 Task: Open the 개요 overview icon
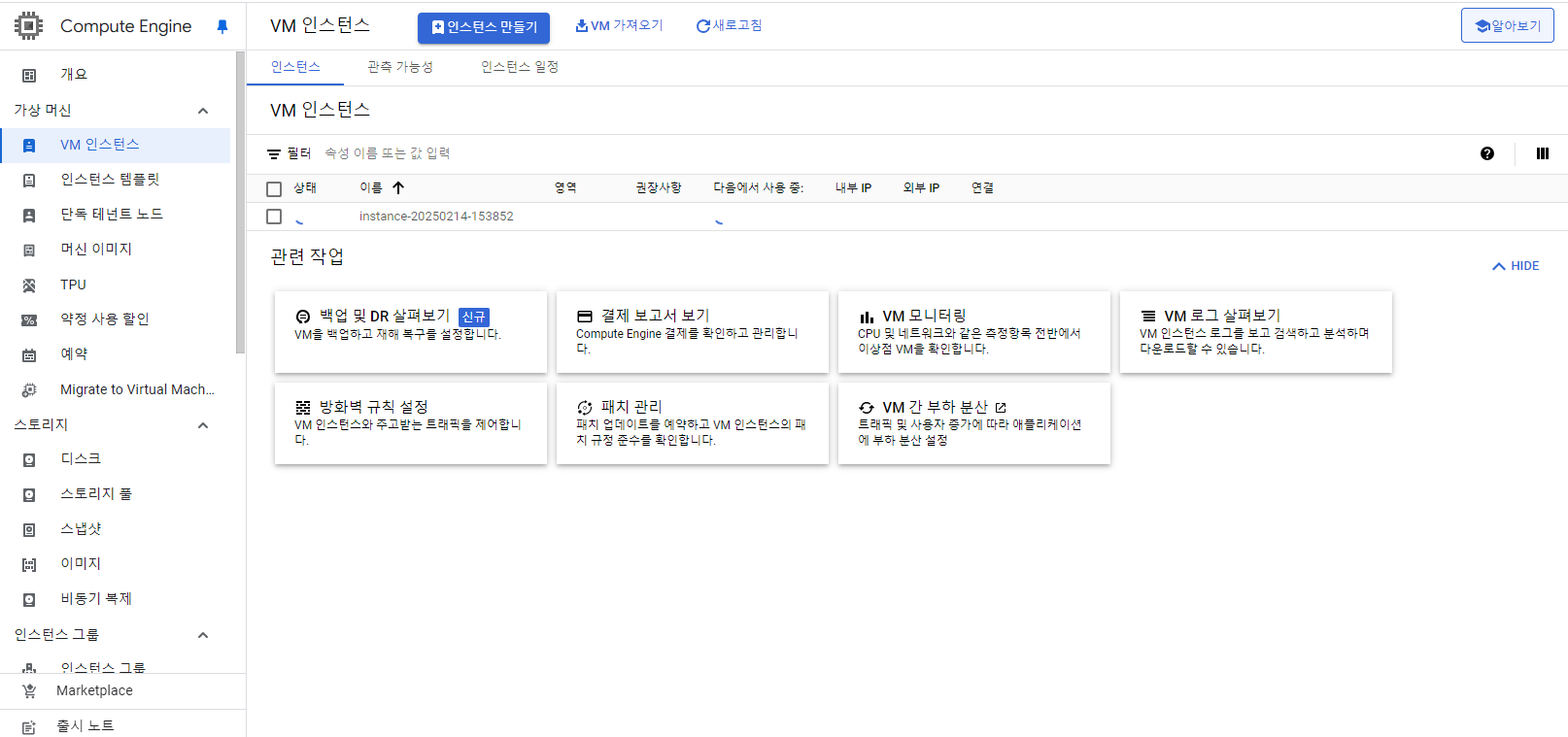[x=29, y=75]
